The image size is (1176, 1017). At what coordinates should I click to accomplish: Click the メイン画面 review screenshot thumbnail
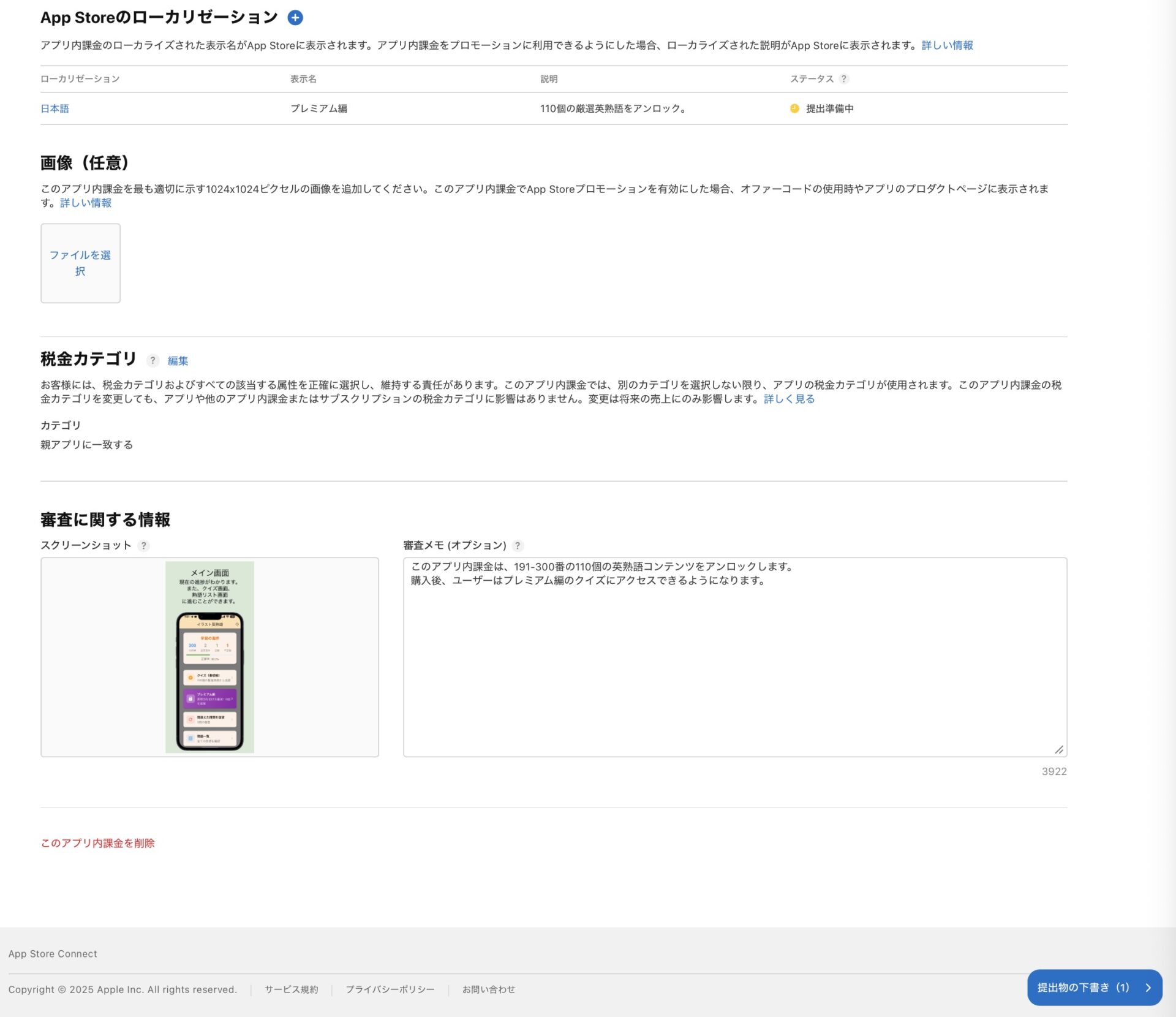tap(209, 657)
